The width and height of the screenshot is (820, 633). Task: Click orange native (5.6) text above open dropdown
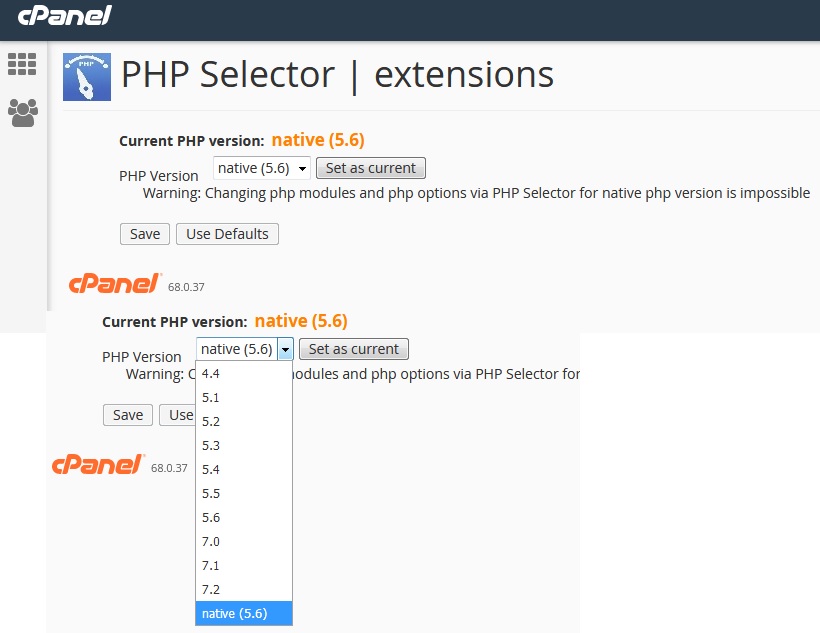[301, 321]
